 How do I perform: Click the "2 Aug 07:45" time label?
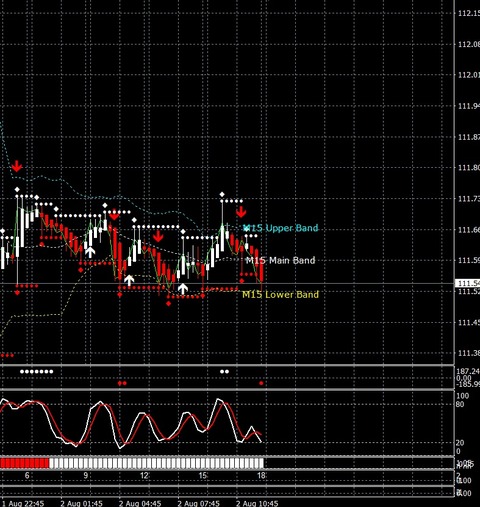point(199,503)
